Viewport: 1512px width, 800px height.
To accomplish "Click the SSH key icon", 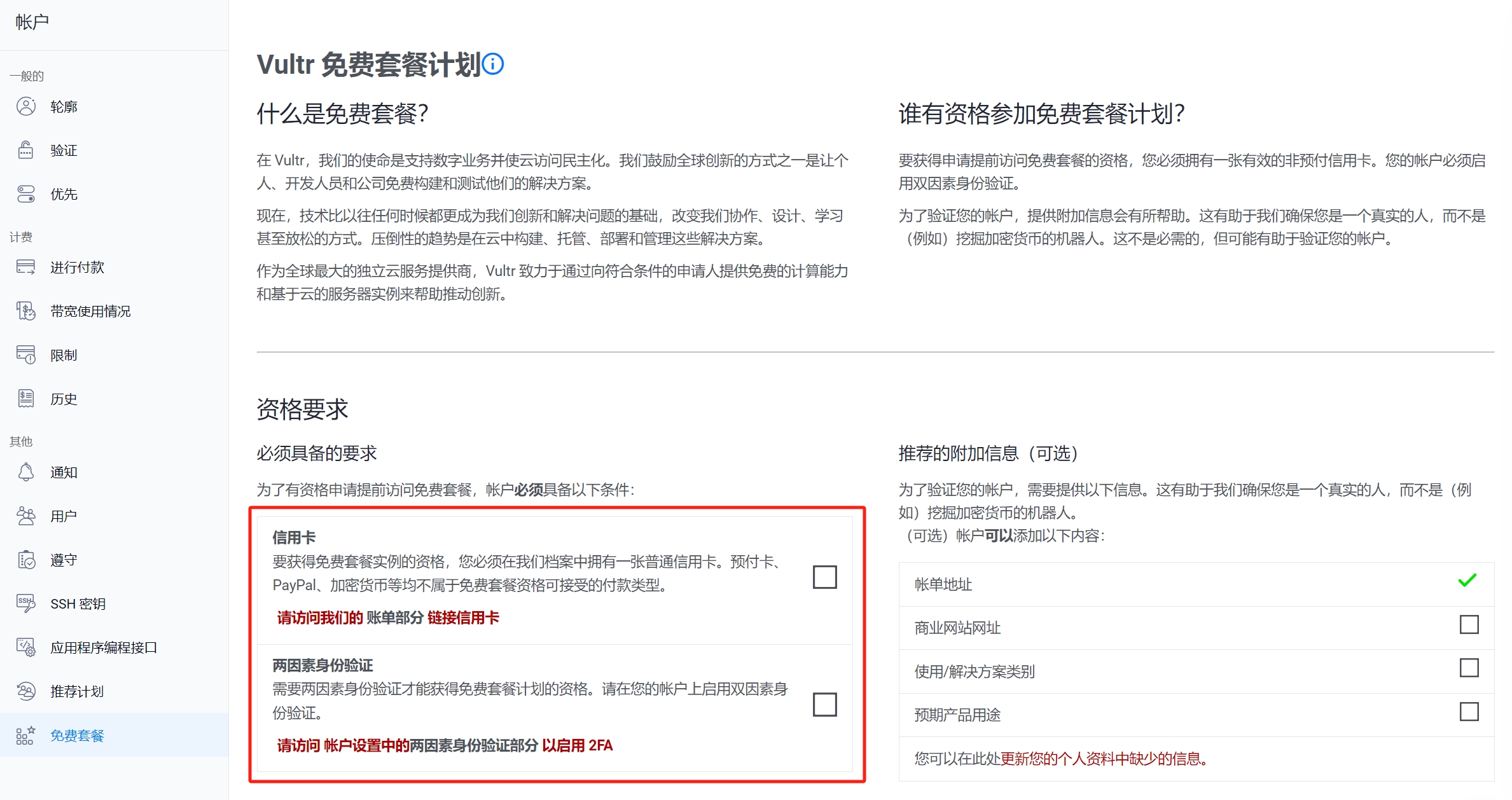I will [26, 603].
